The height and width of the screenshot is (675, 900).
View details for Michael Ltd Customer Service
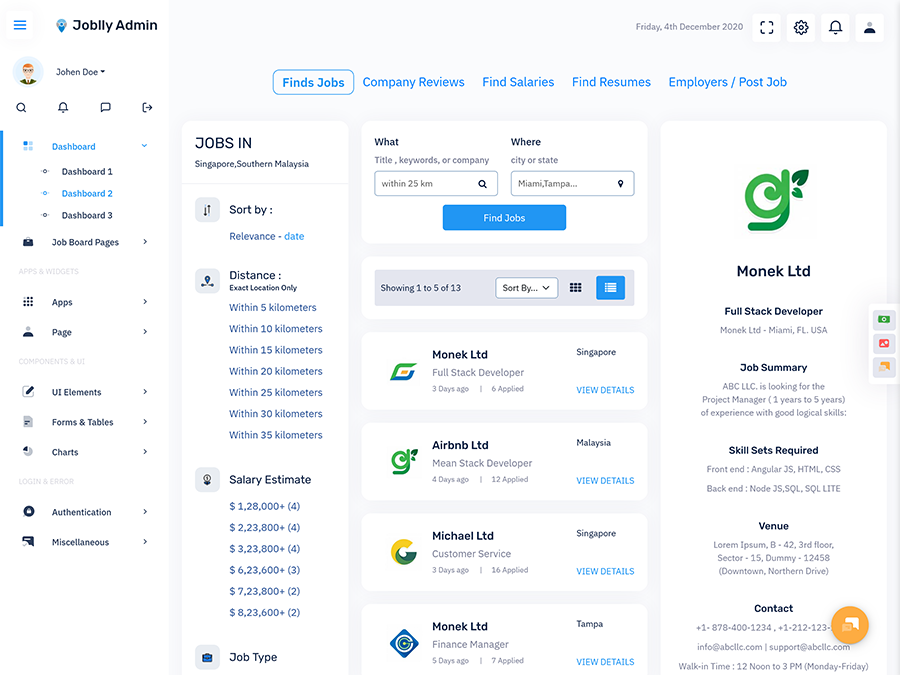pos(605,571)
